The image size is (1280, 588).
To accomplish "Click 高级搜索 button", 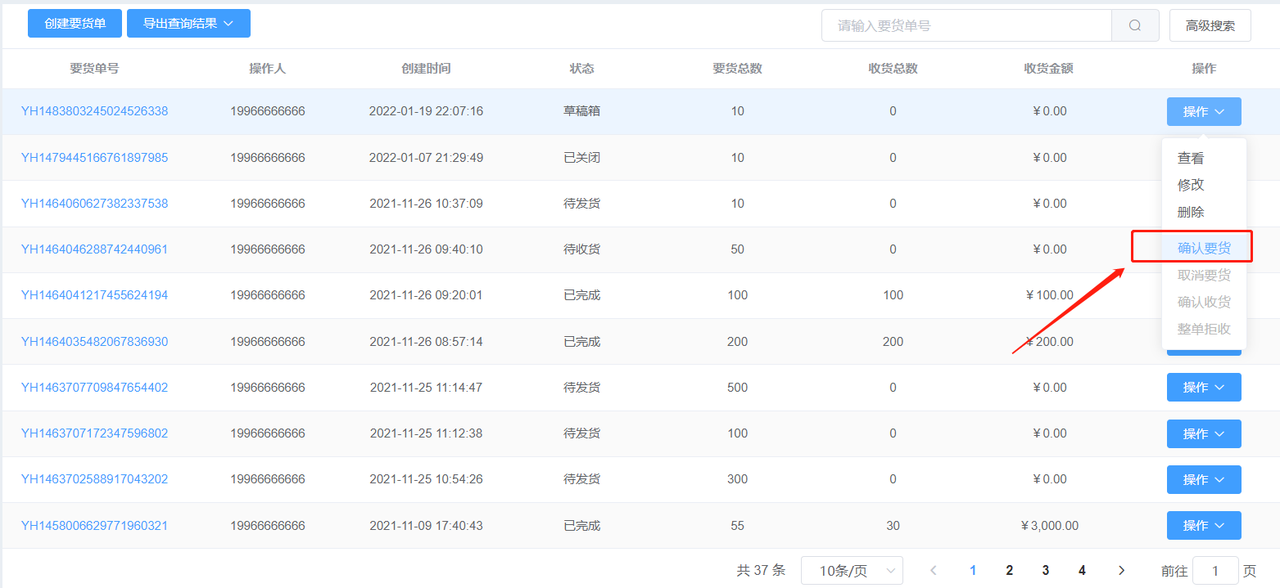I will (x=1210, y=25).
